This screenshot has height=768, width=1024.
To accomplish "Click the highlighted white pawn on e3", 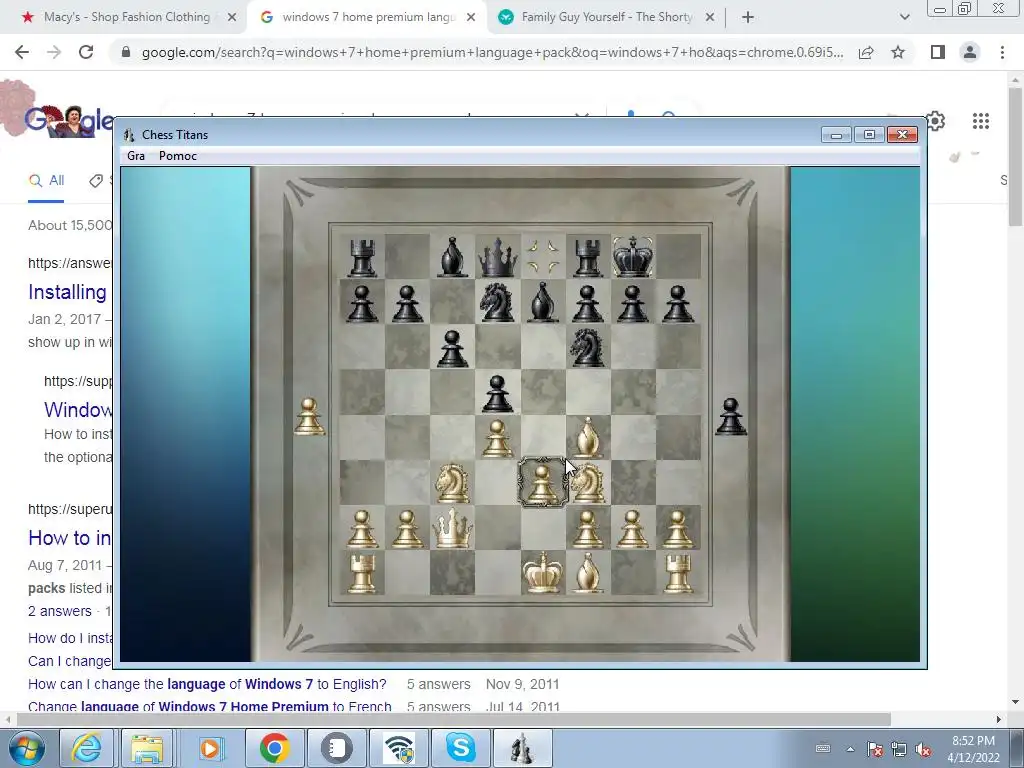I will [x=542, y=483].
